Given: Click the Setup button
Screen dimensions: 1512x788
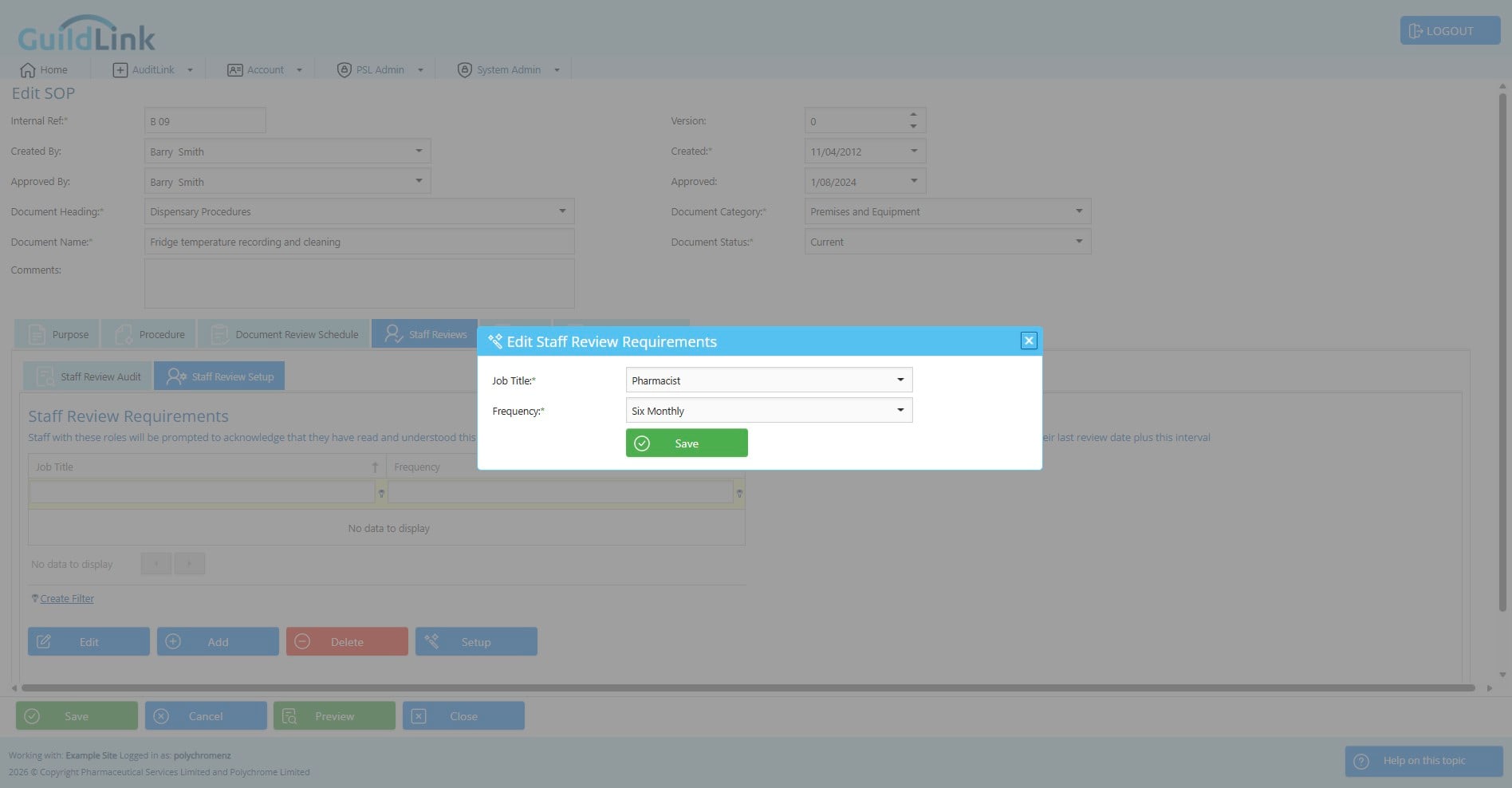Looking at the screenshot, I should (476, 641).
